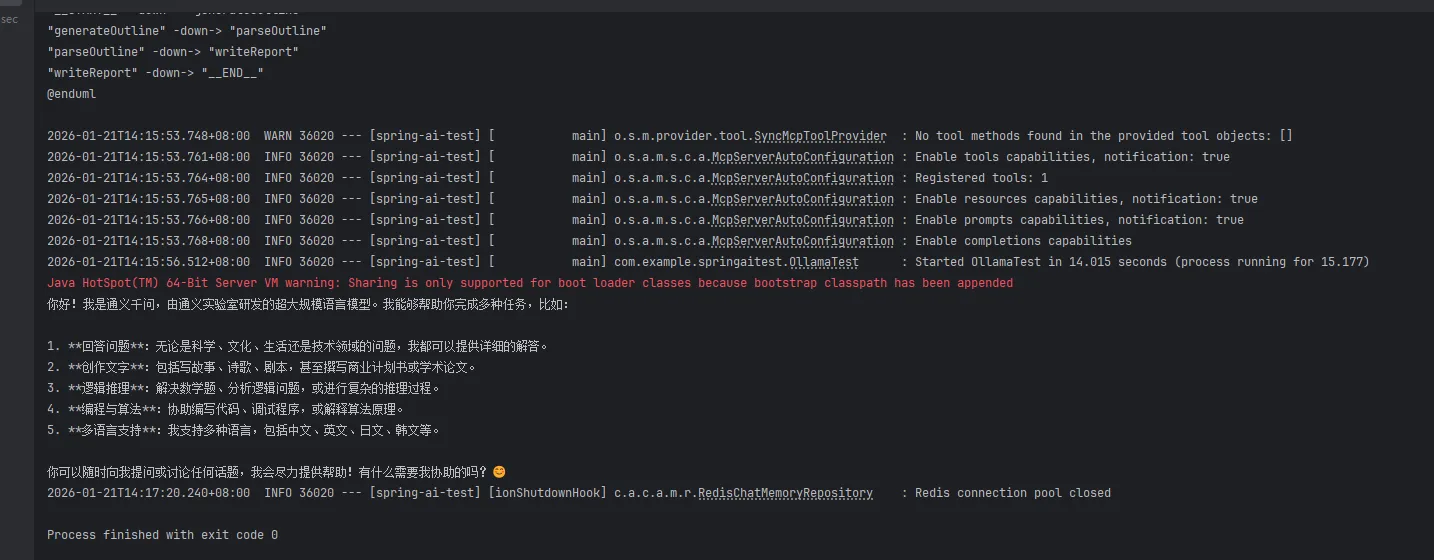This screenshot has height=560, width=1434.
Task: Open the RedisChatMemoryRepository class link
Action: (x=785, y=493)
